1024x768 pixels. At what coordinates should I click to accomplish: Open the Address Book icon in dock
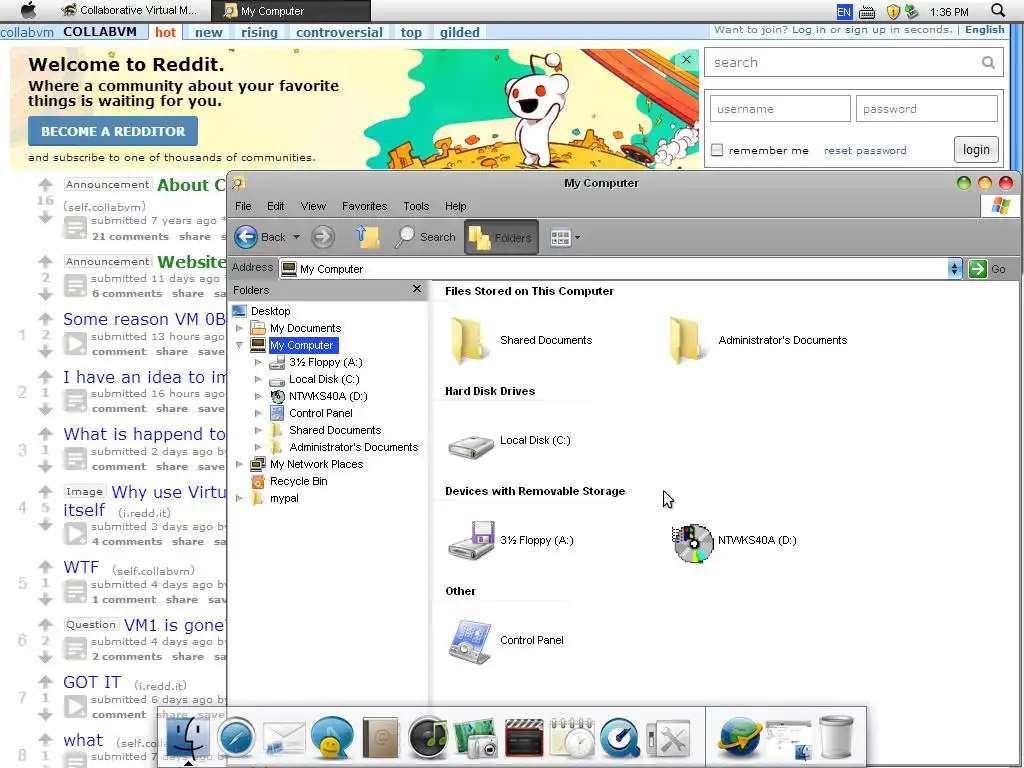coord(380,739)
